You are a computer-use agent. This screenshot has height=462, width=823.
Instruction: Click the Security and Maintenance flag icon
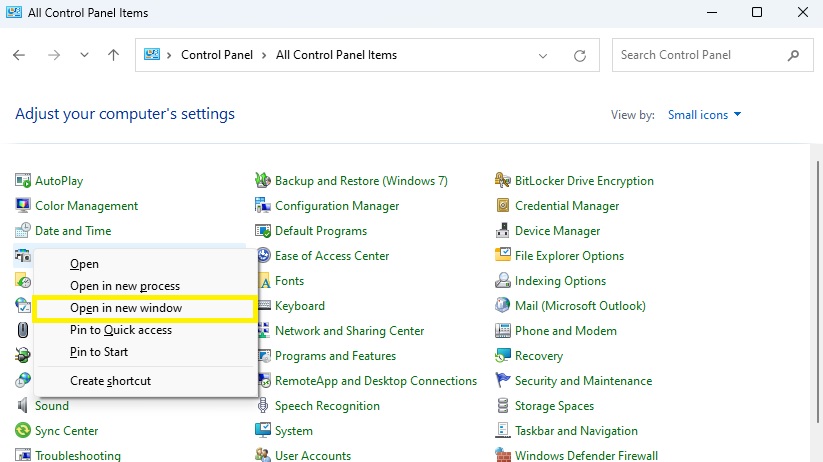coord(502,381)
